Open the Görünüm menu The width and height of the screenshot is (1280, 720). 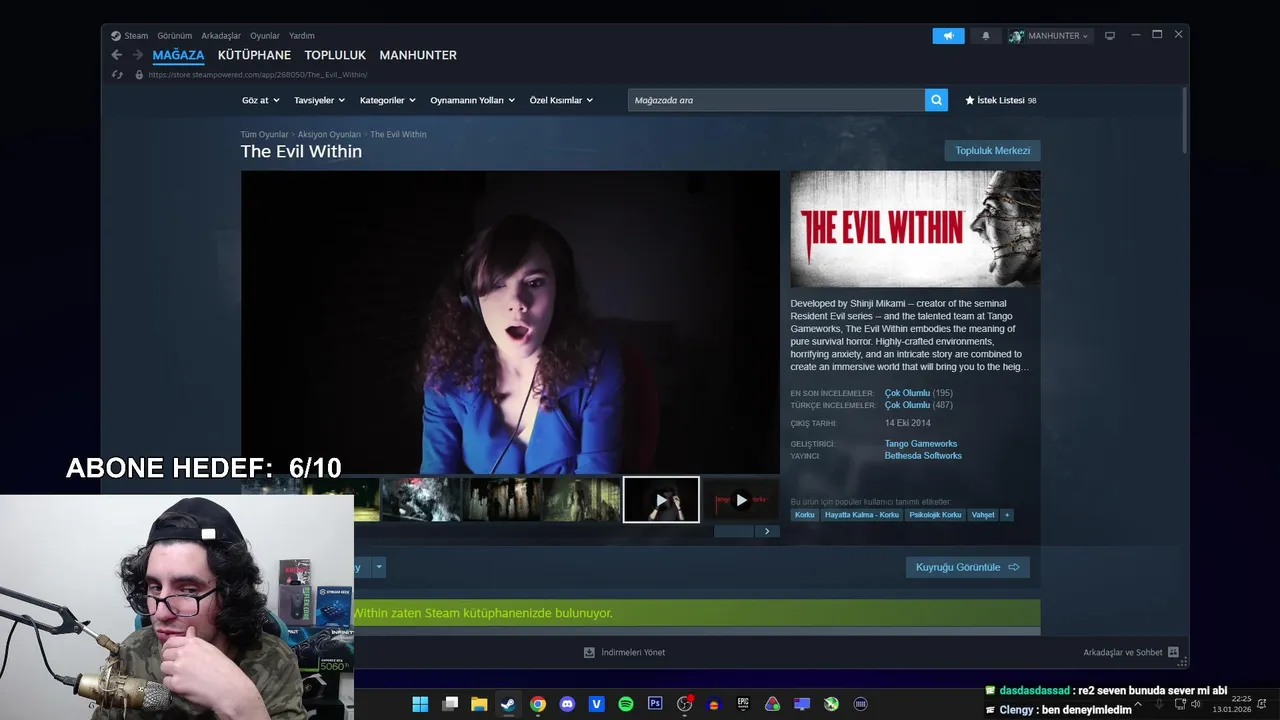174,36
